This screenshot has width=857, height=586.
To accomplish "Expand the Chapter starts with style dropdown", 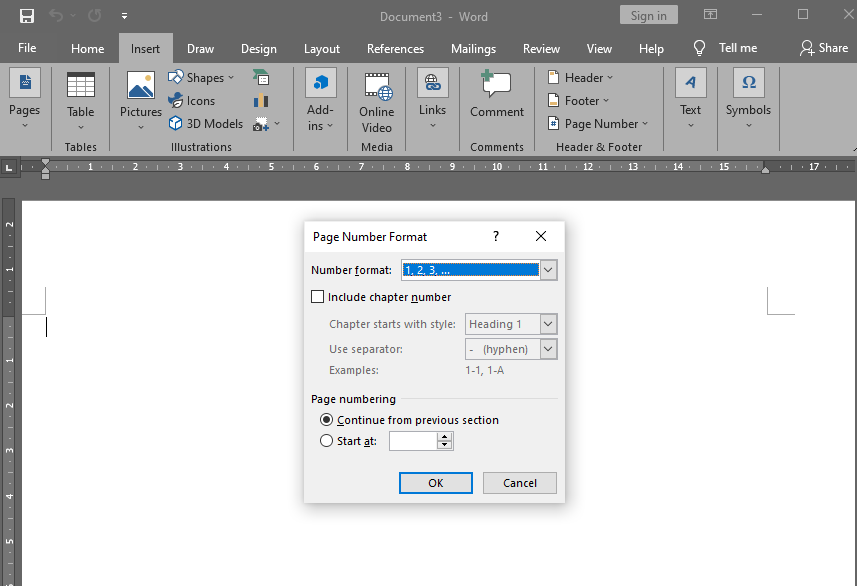I will pos(546,324).
